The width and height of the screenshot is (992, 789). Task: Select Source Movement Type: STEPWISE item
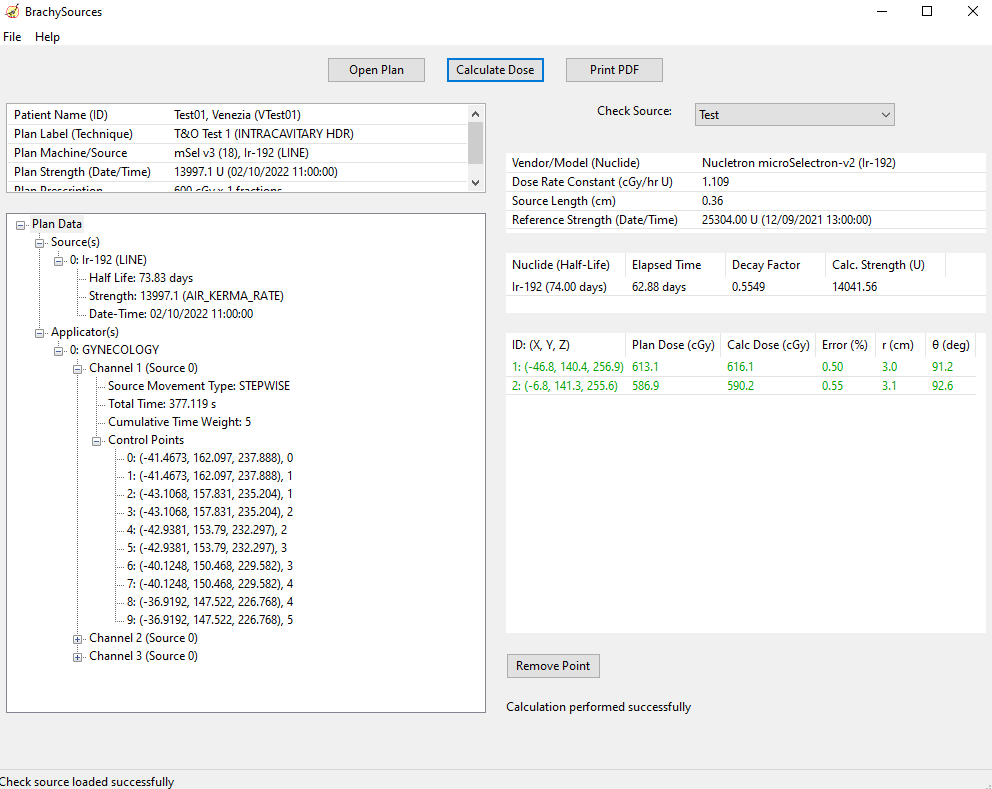pos(199,386)
